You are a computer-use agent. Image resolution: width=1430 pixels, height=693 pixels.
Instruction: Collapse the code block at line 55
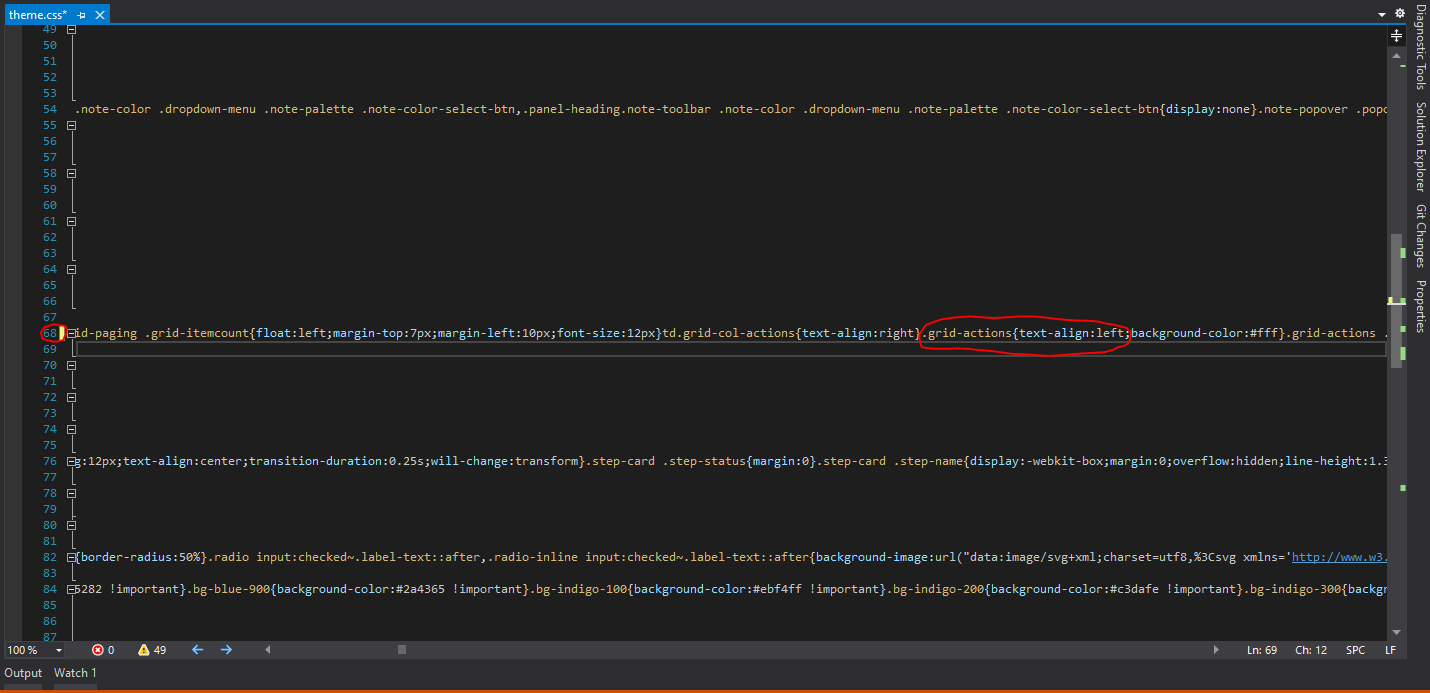(x=71, y=125)
